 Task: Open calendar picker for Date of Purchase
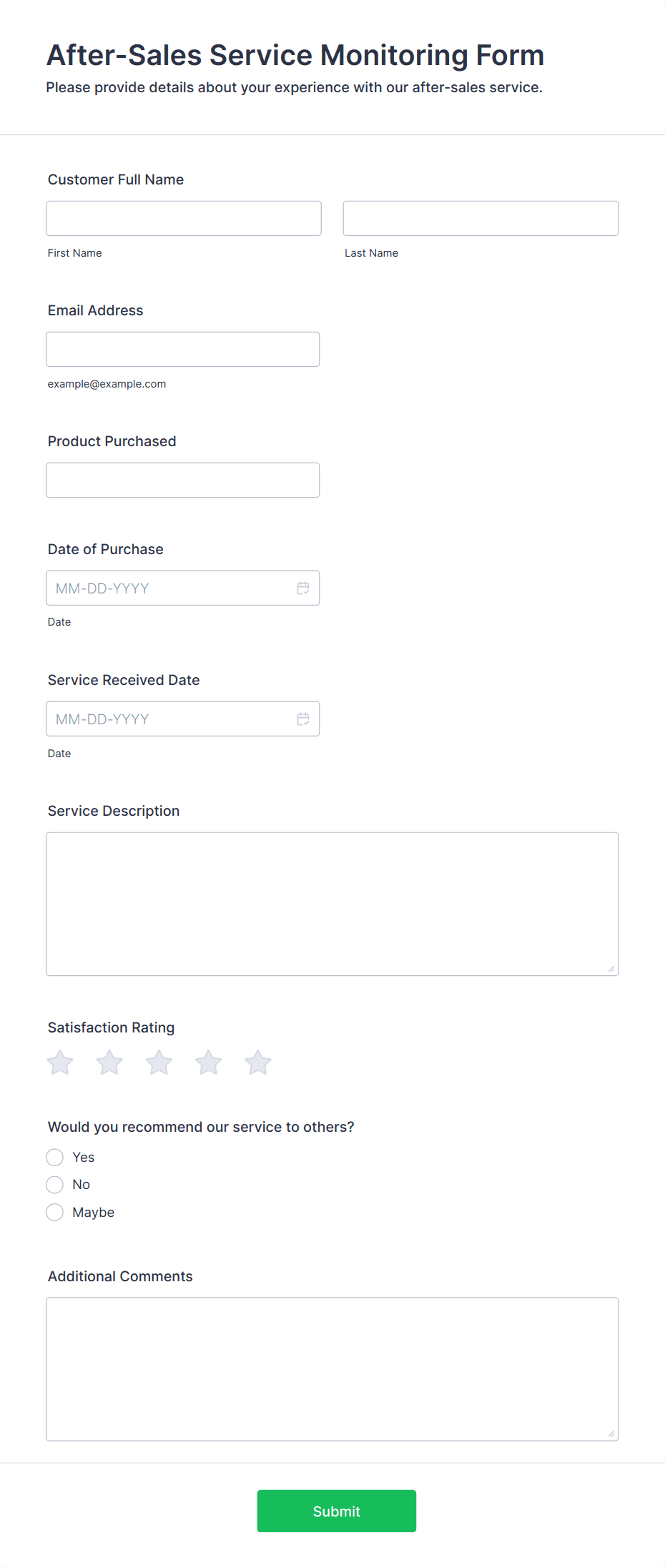(303, 588)
